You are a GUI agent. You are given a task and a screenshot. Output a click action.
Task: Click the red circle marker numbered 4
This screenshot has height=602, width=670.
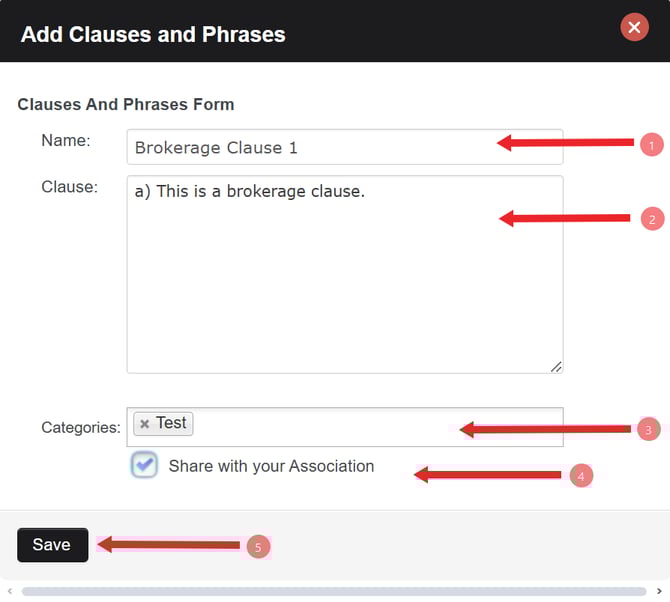point(581,476)
